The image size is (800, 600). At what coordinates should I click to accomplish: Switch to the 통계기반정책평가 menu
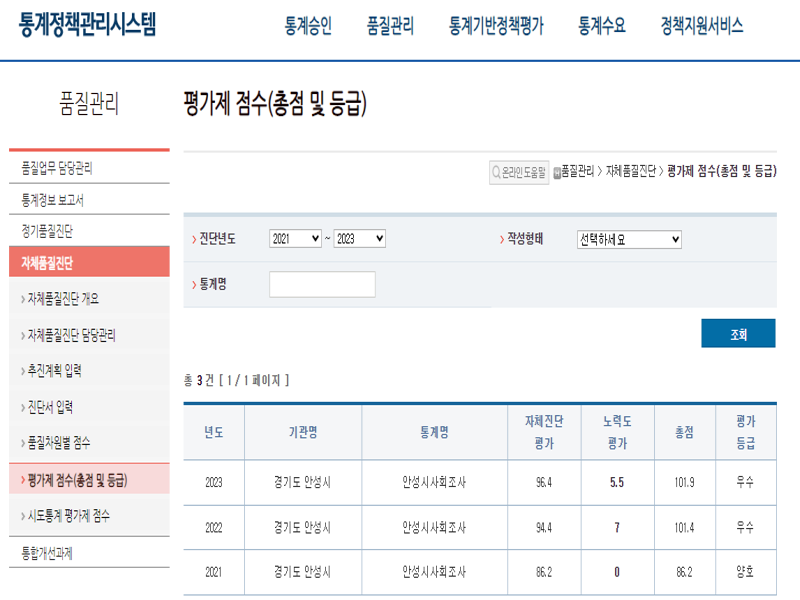pos(494,27)
